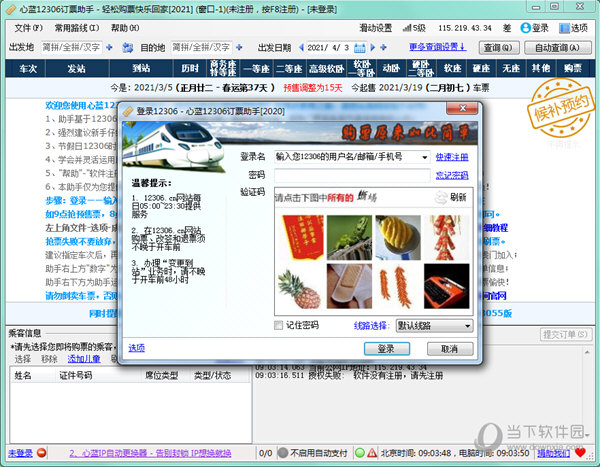Focus the 密码 password field
The width and height of the screenshot is (600, 467).
coord(352,176)
